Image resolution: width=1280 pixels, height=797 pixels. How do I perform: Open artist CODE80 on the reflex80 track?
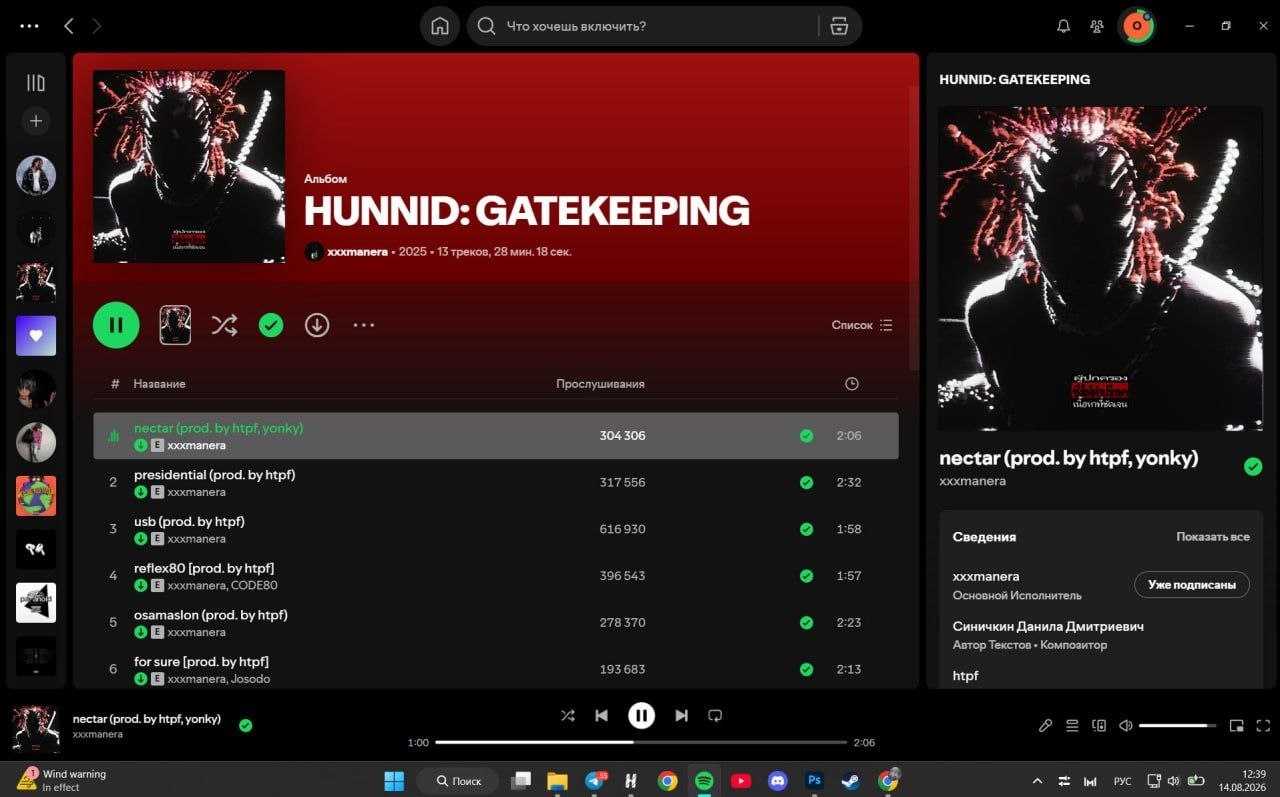254,585
